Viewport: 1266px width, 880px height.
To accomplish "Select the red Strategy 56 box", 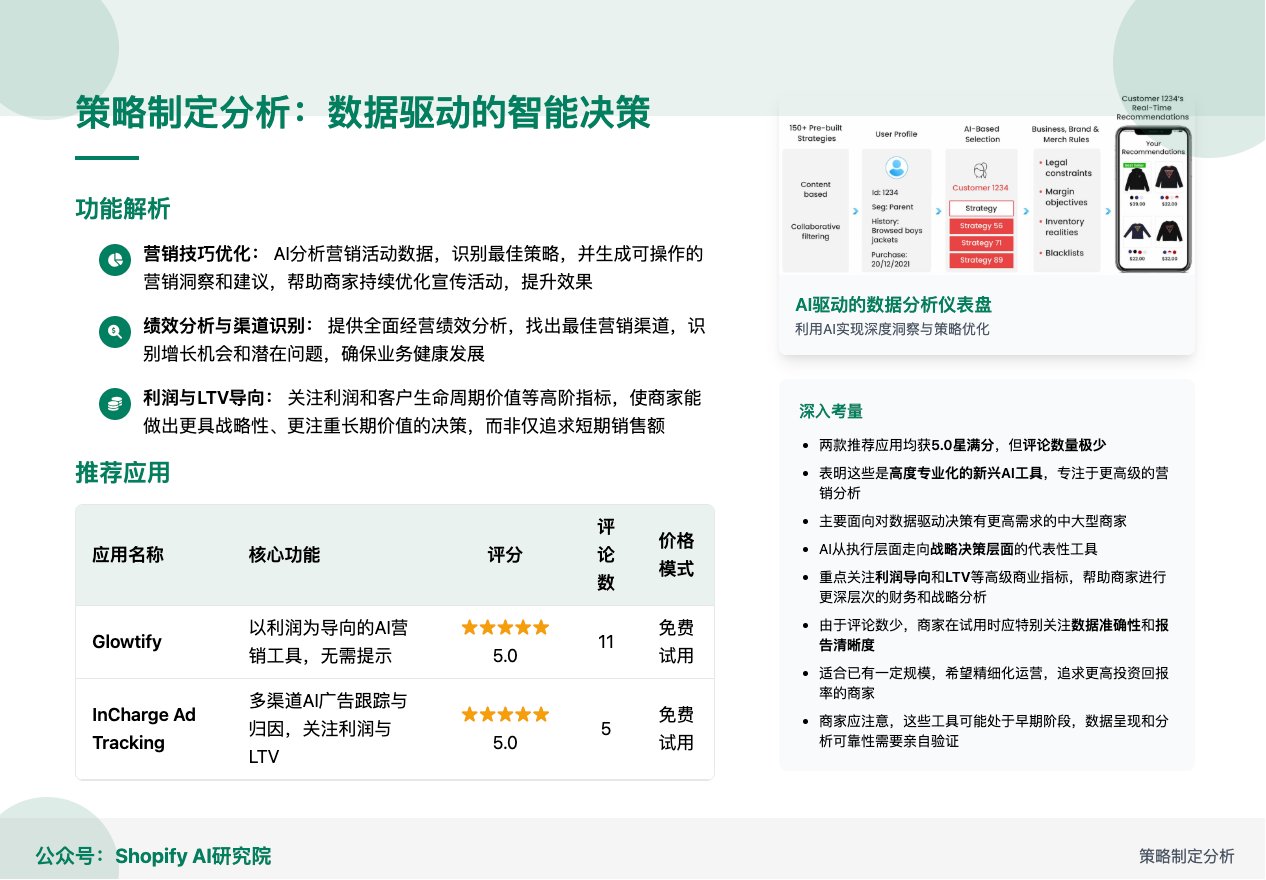I will (981, 226).
